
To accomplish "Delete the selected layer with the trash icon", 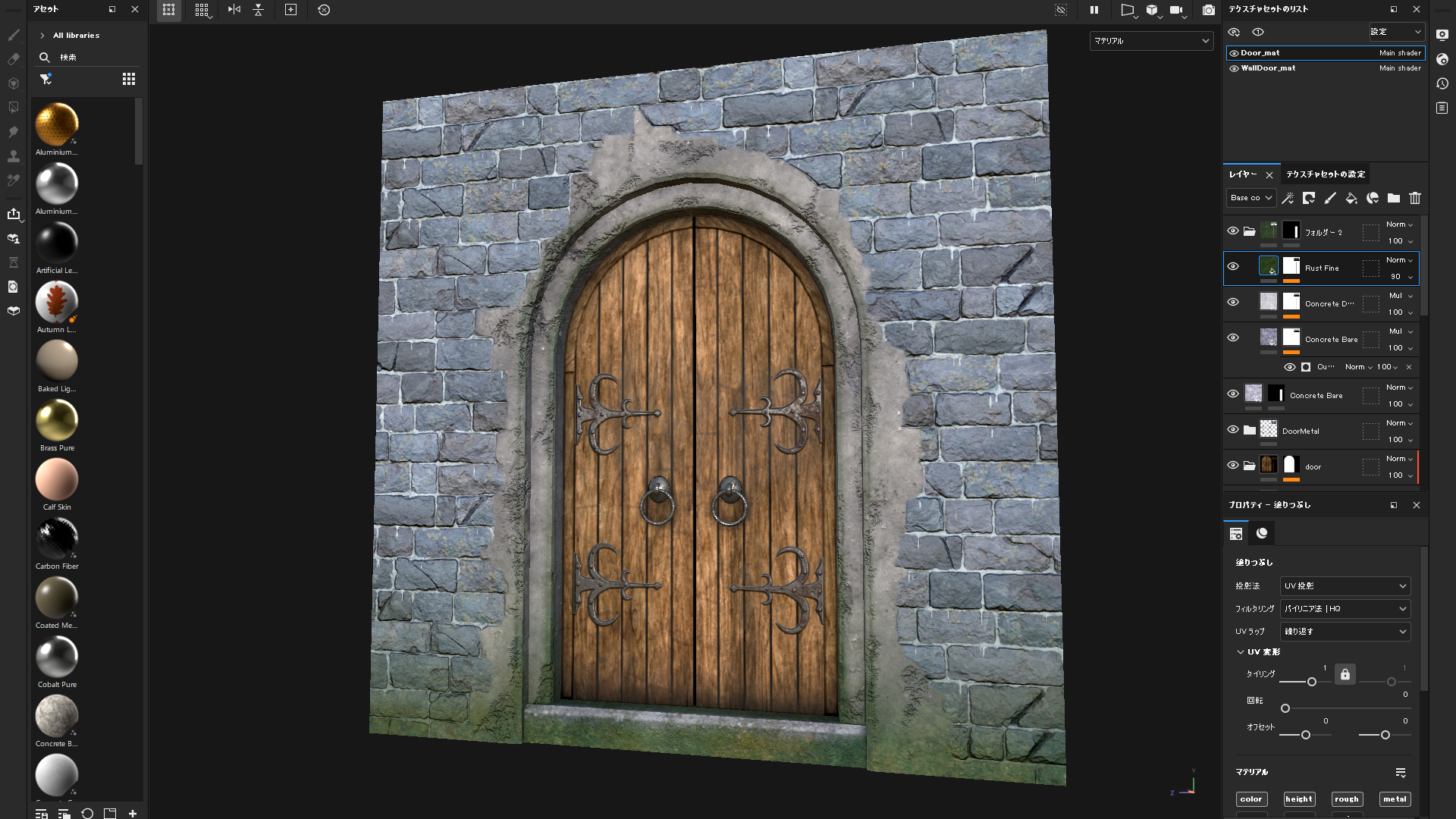I will 1415,198.
